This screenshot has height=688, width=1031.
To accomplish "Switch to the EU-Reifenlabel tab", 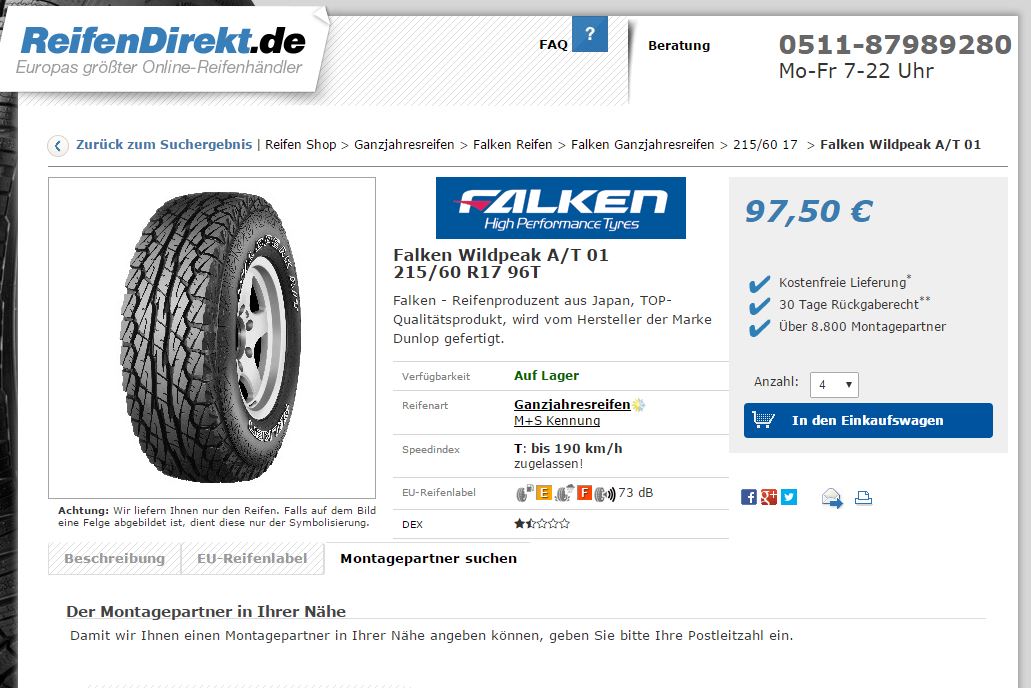I will point(252,559).
